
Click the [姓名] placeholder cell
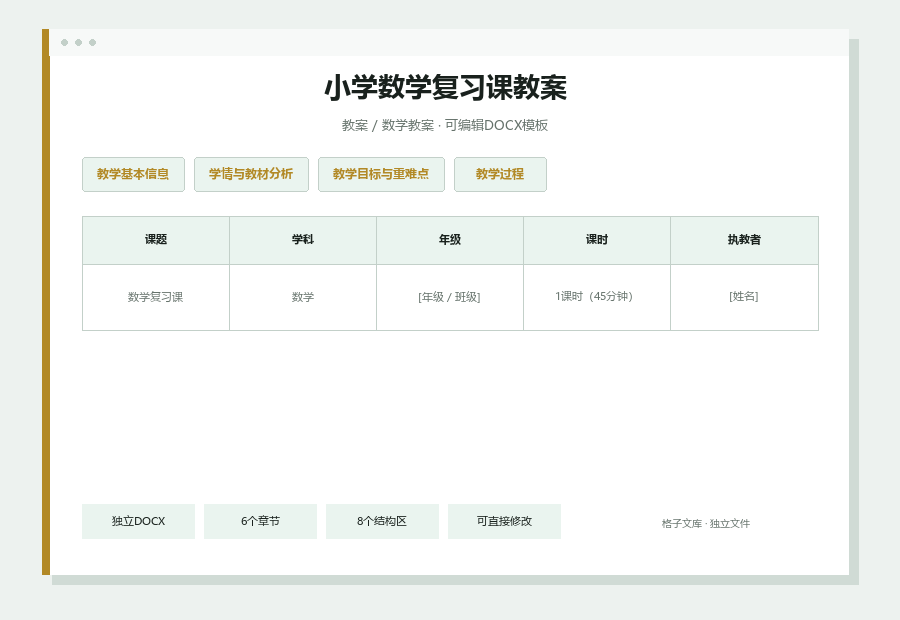pyautogui.click(x=744, y=297)
